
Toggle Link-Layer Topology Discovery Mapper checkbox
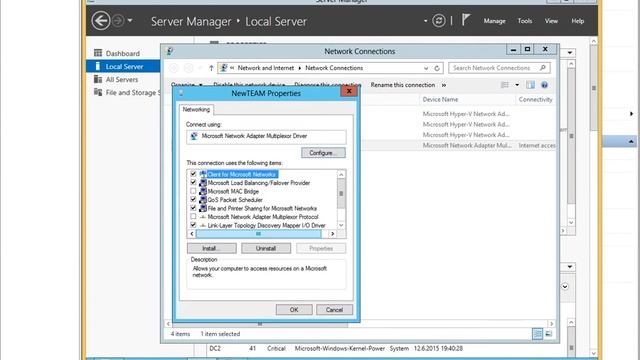193,225
